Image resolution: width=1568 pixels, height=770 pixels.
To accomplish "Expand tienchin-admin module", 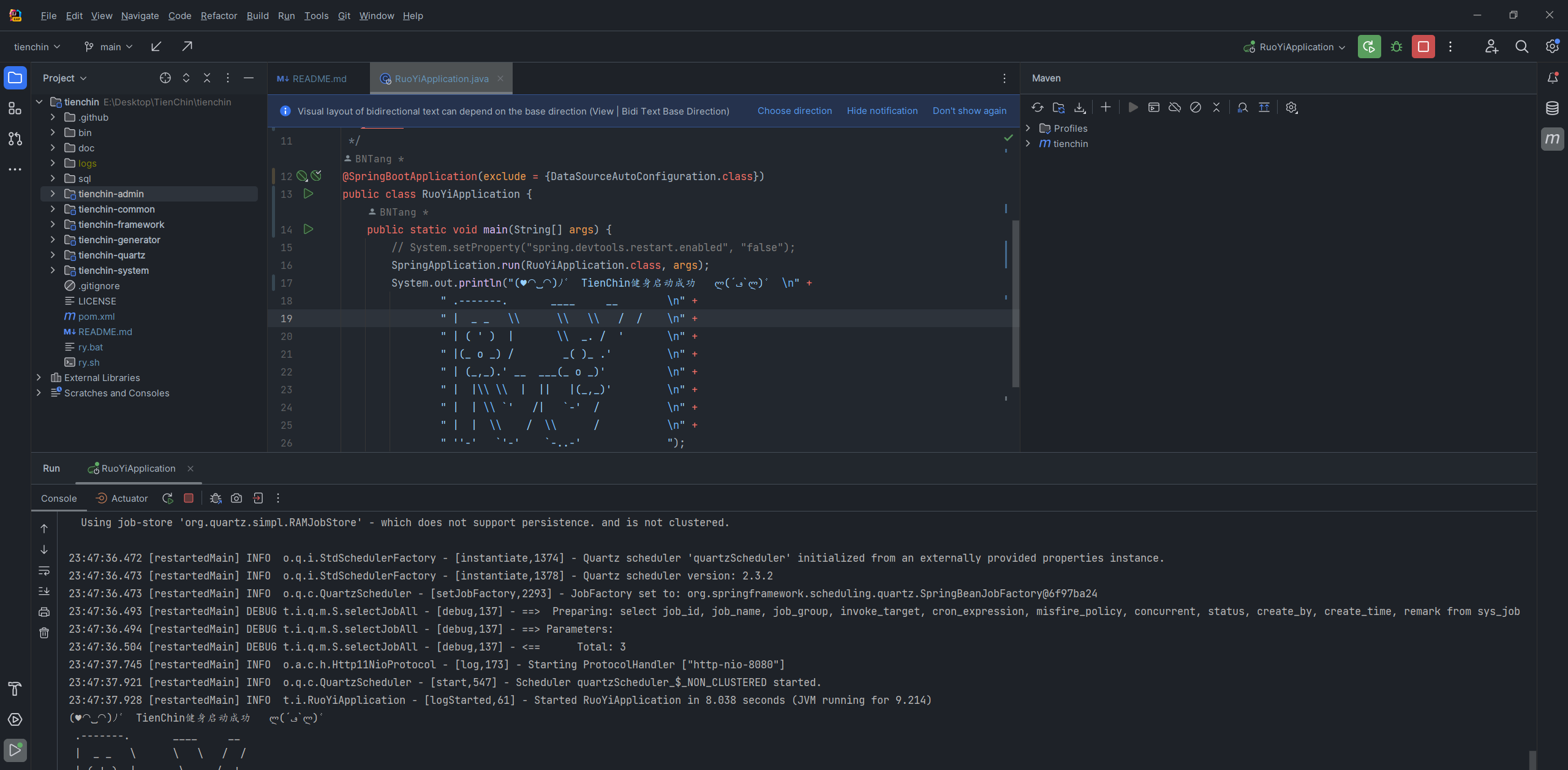I will pyautogui.click(x=53, y=194).
